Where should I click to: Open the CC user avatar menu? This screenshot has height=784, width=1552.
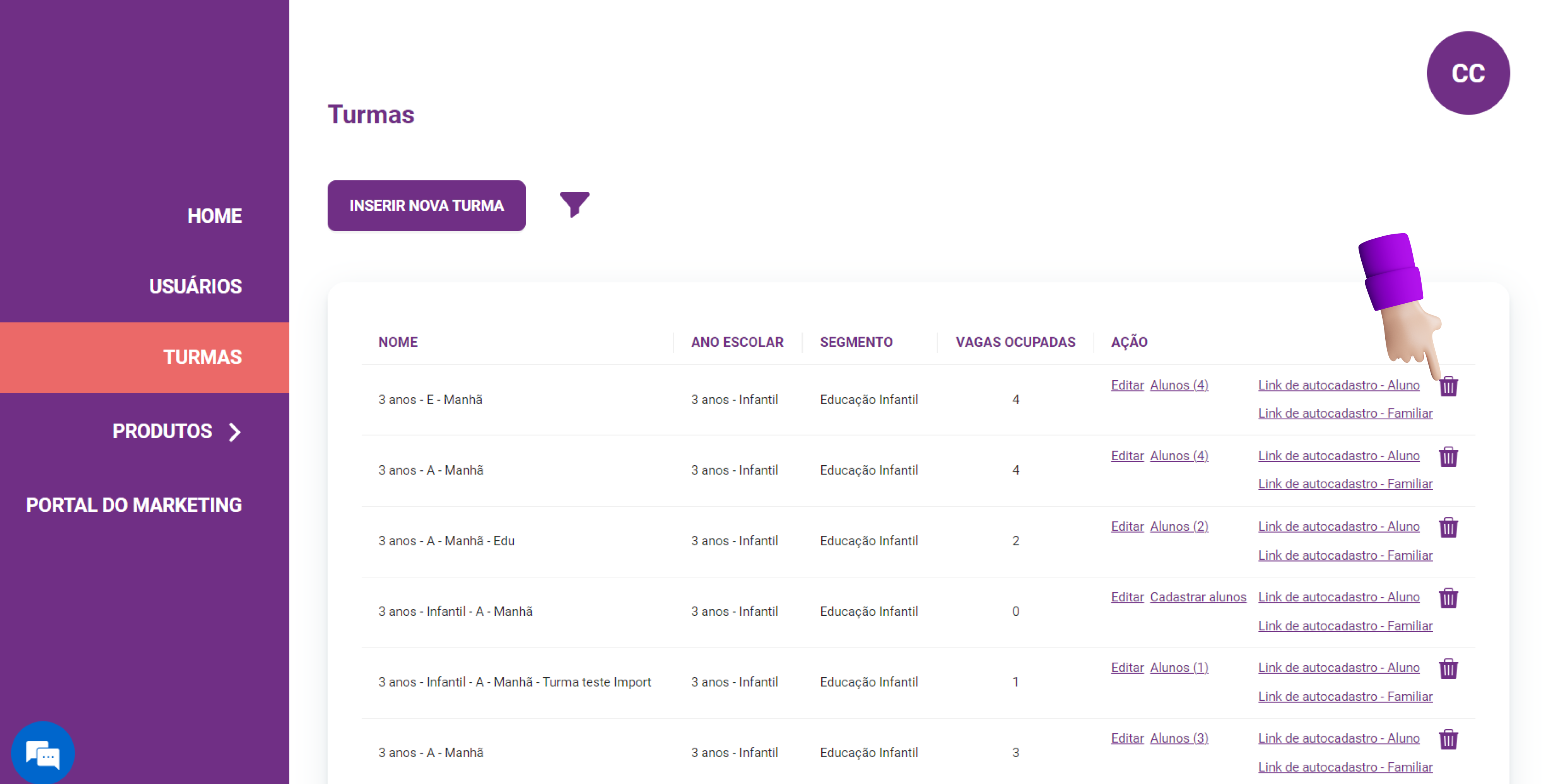coord(1468,73)
